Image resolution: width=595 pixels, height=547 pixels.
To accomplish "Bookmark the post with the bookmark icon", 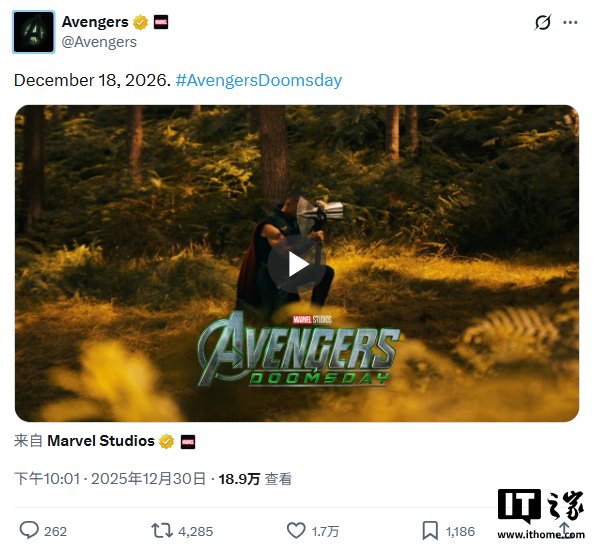I will 430,530.
